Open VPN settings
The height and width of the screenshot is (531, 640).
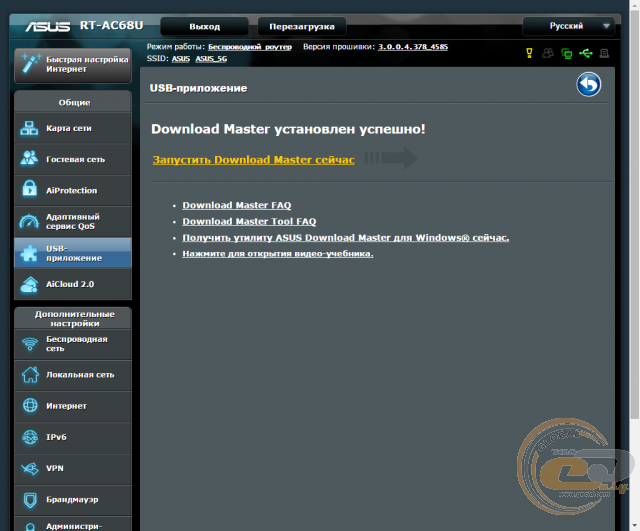click(73, 469)
